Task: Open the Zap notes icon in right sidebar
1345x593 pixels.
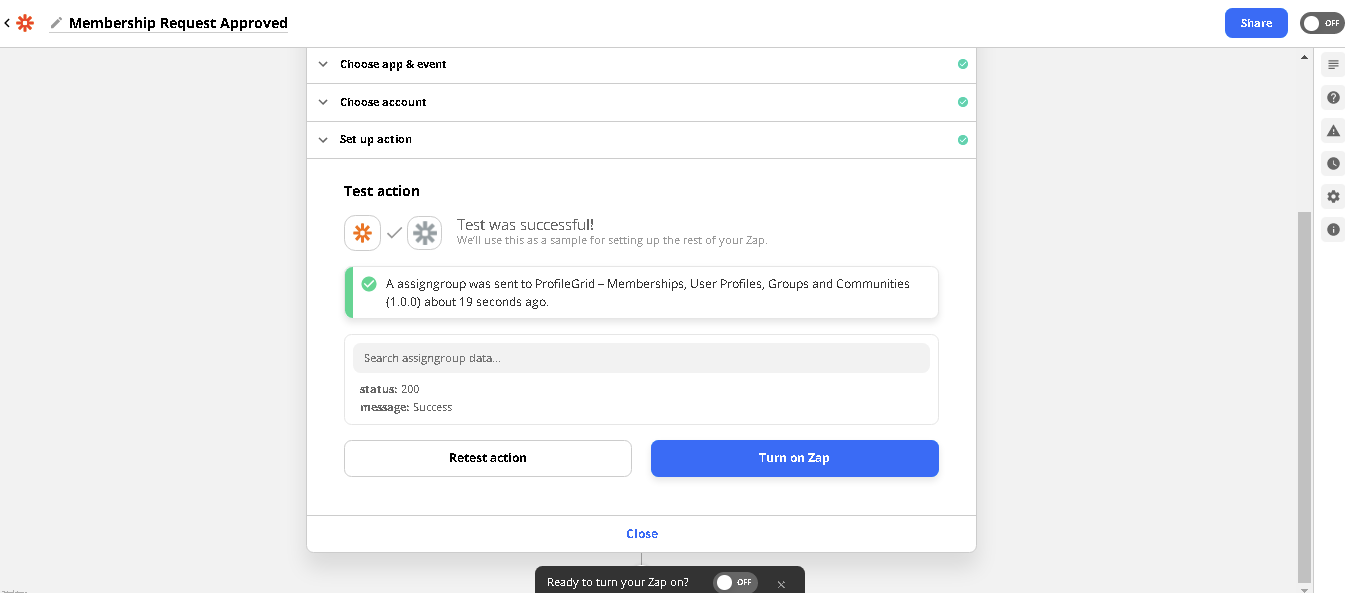Action: 1333,65
